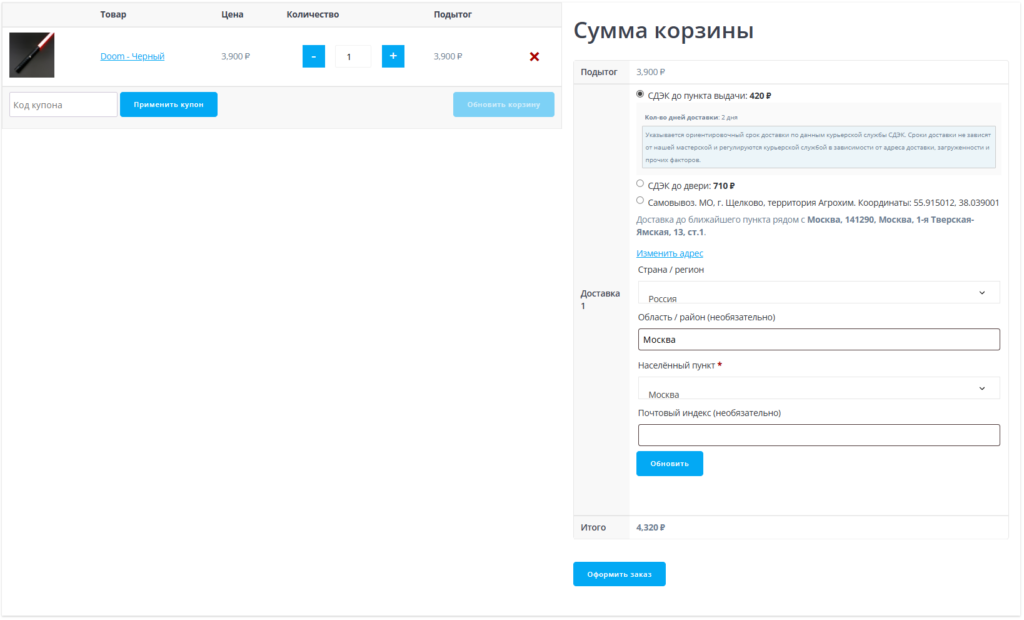Click the delivery time info notice box
Image resolution: width=1024 pixels, height=620 pixels.
point(818,147)
